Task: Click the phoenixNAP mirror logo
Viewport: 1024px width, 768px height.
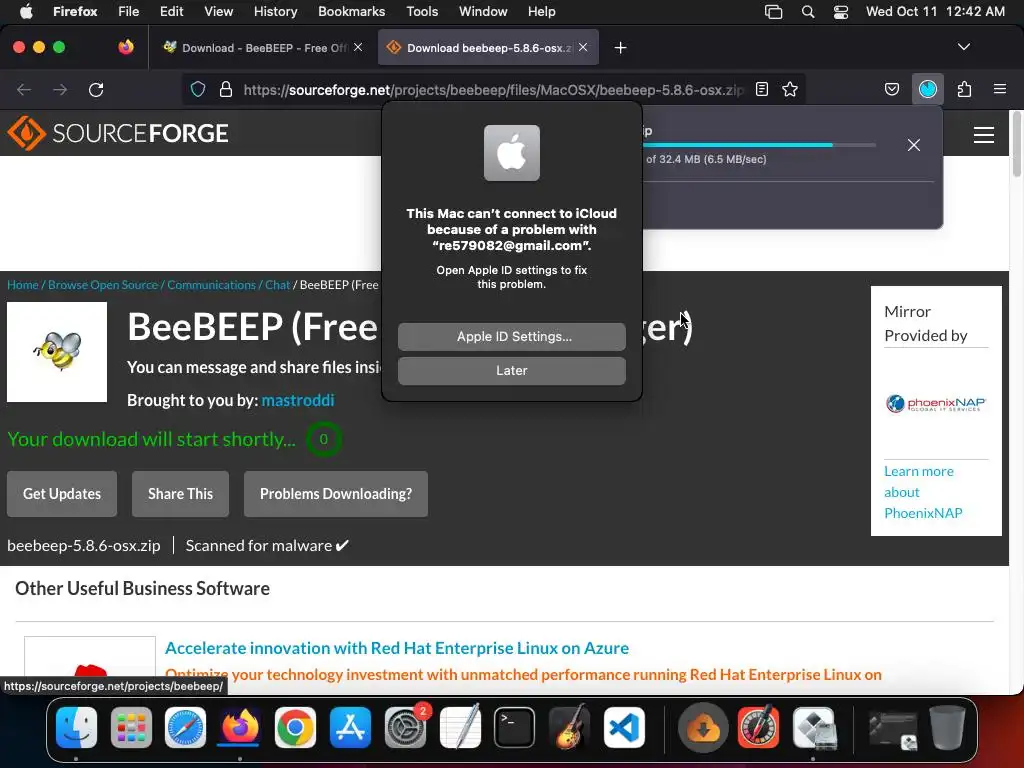Action: [x=936, y=404]
